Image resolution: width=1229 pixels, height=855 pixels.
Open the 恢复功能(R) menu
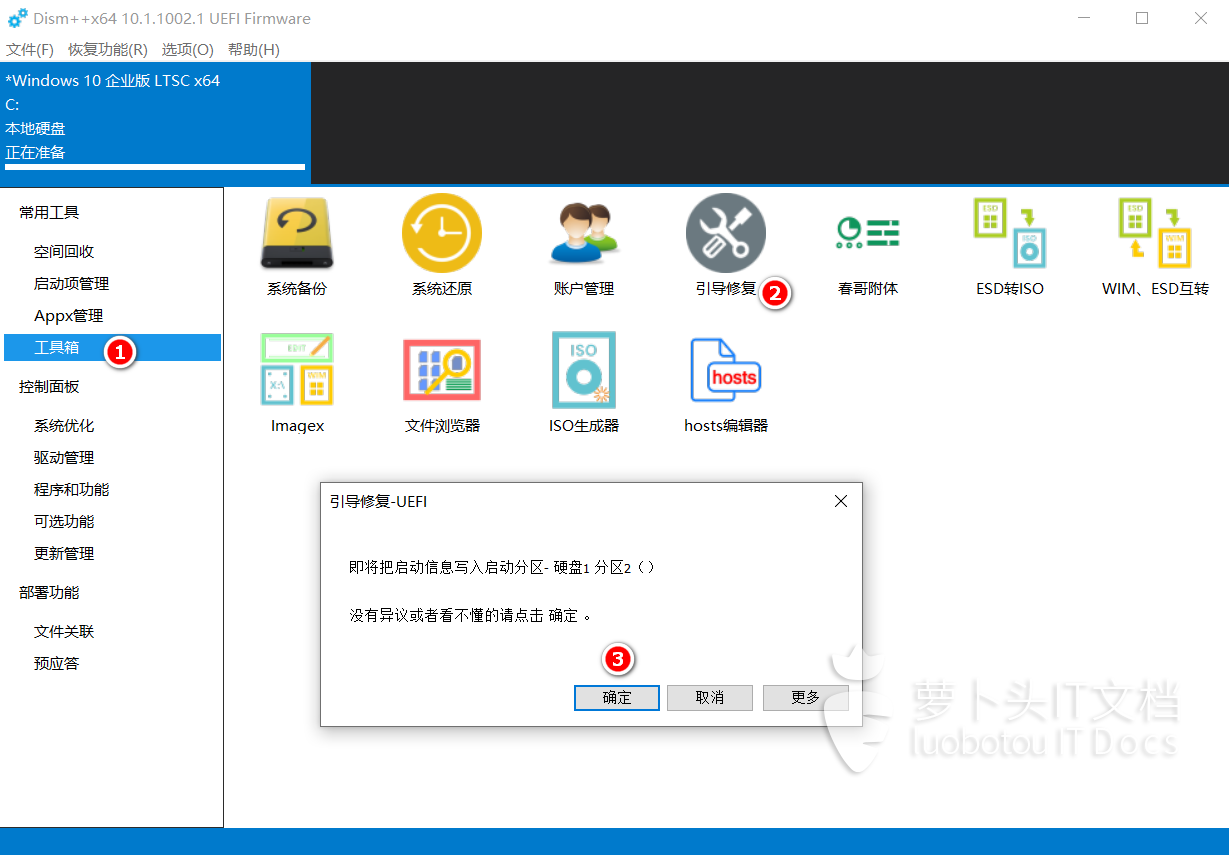pyautogui.click(x=108, y=49)
